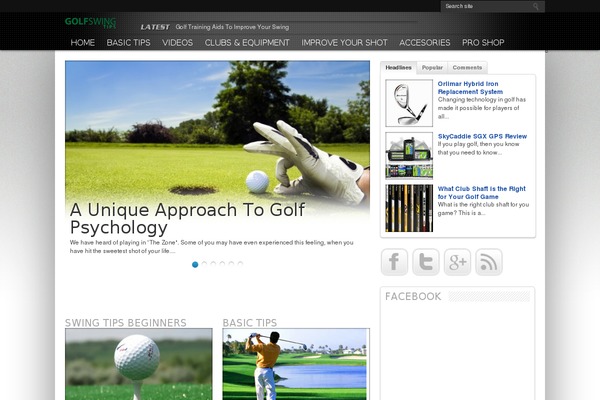The width and height of the screenshot is (600, 400).
Task: Open the HOME menu item
Action: coord(83,42)
